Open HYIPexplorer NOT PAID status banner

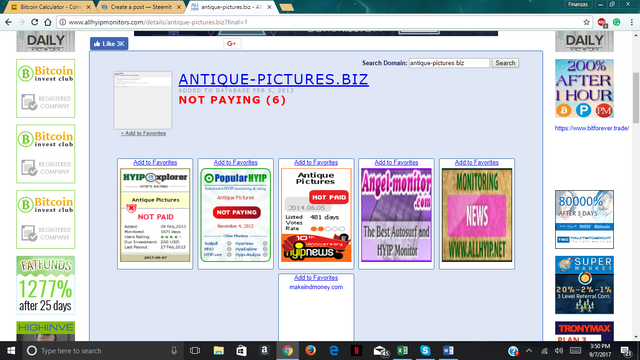(155, 215)
